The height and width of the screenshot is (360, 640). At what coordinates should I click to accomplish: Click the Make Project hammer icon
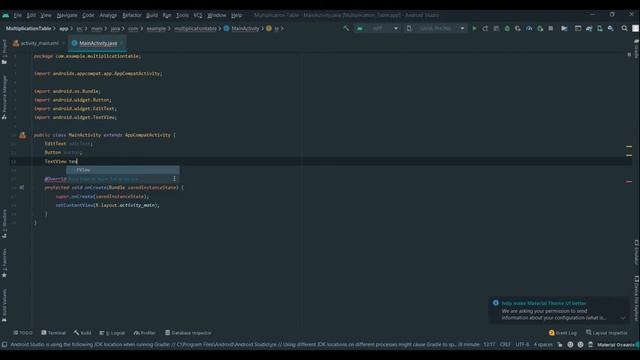(x=346, y=29)
